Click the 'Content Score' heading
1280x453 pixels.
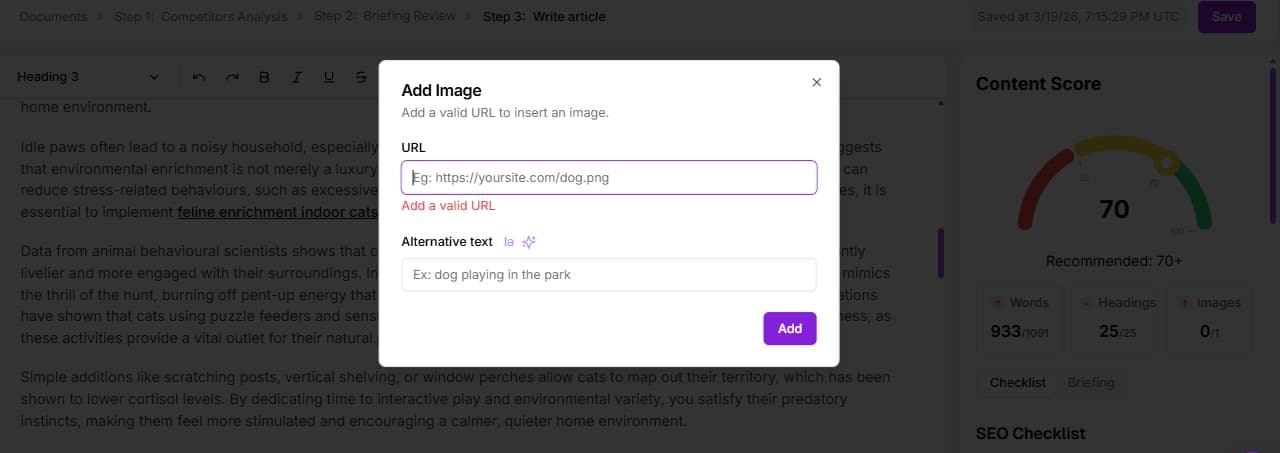tap(1038, 84)
